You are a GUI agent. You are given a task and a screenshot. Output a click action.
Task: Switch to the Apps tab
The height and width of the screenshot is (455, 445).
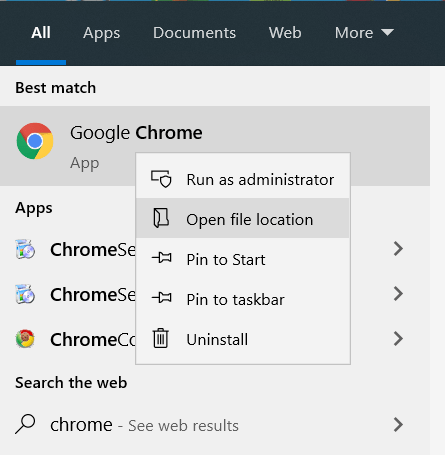tap(102, 33)
